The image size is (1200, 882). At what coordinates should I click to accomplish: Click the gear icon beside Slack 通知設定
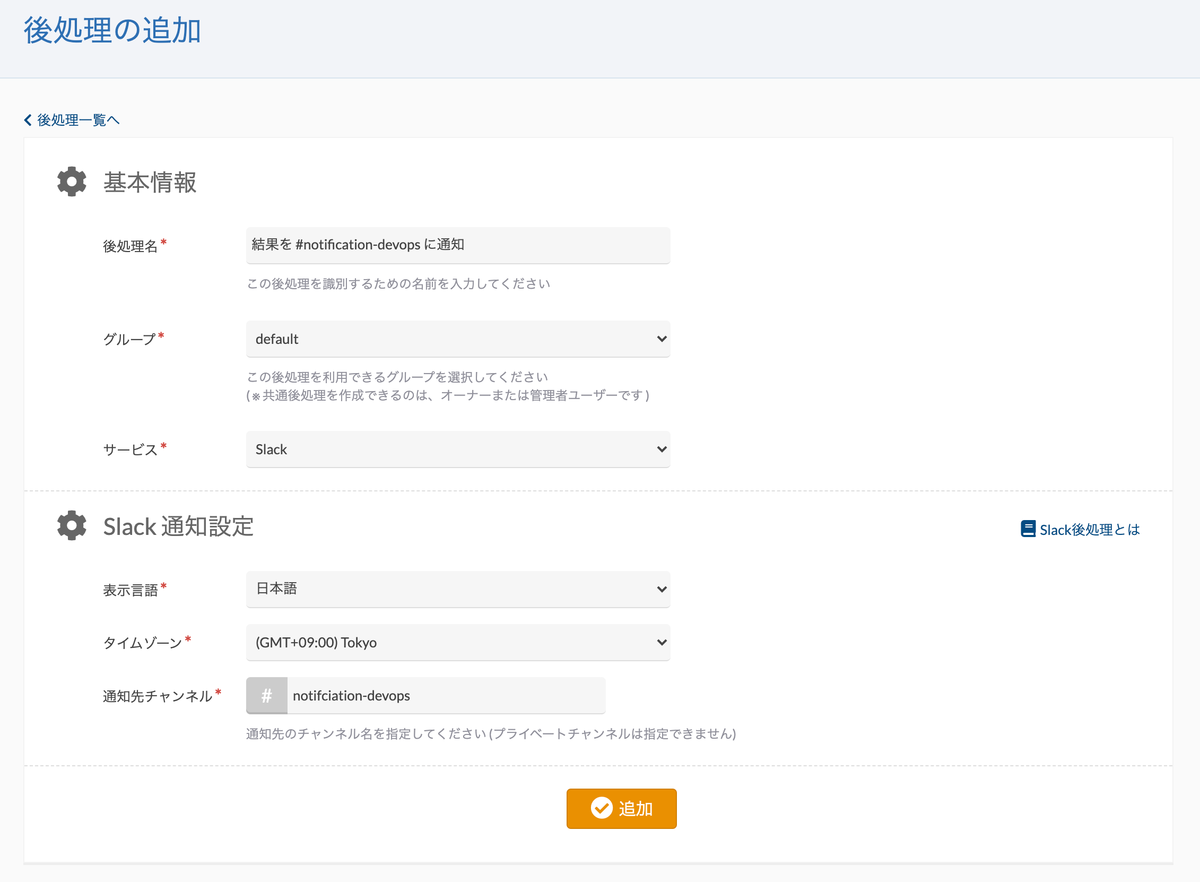click(x=71, y=524)
